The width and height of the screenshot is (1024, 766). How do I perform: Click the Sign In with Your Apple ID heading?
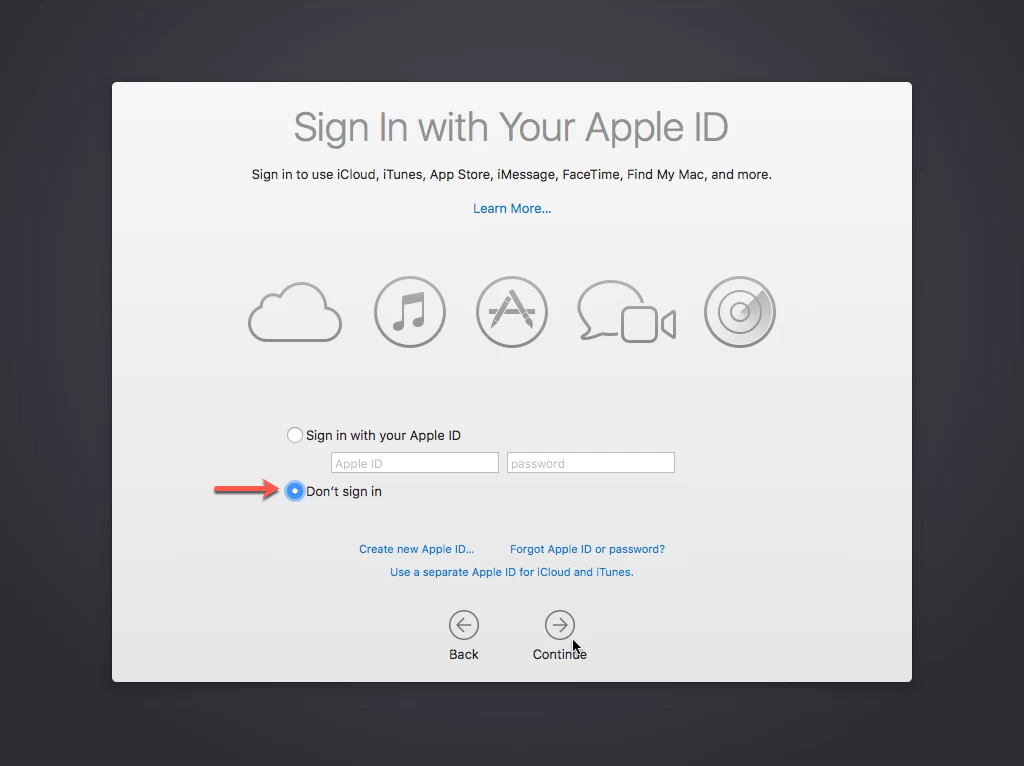[511, 127]
